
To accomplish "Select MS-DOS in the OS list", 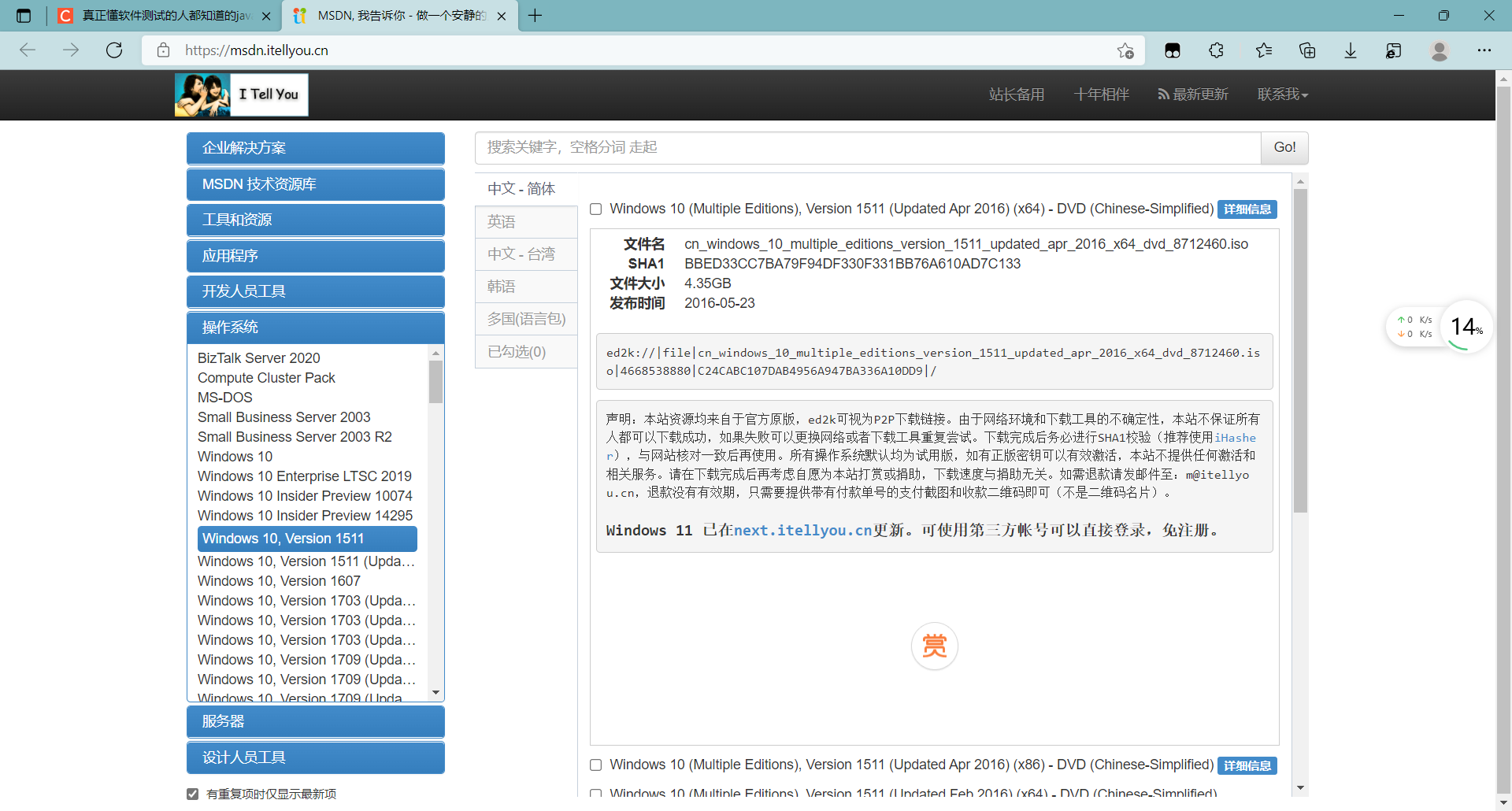I will [225, 398].
